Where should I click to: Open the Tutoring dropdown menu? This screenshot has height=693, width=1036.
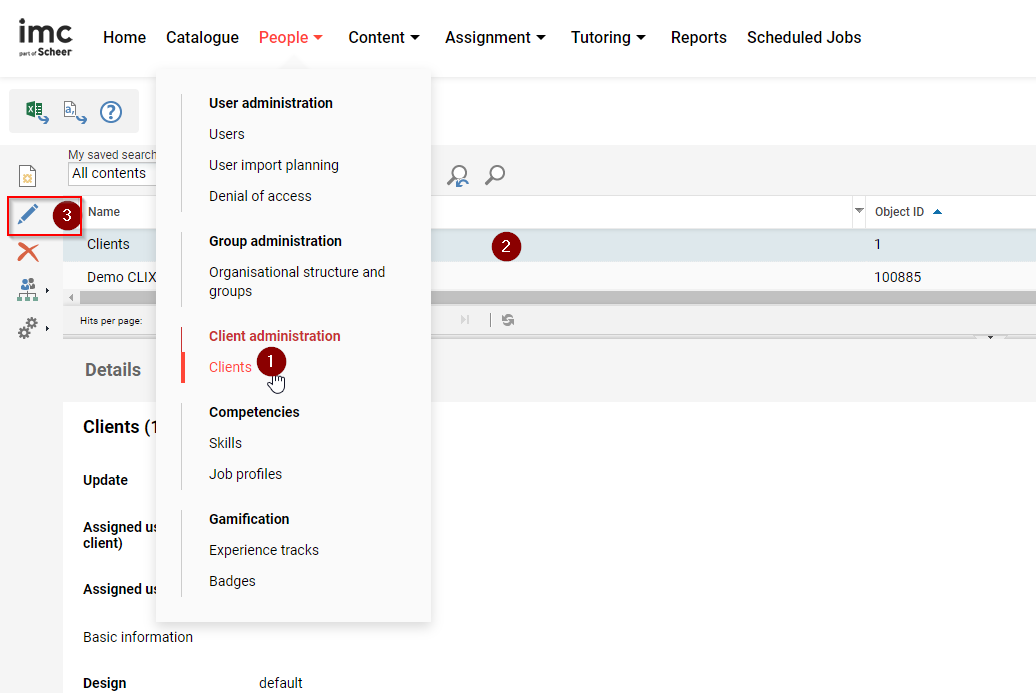coord(608,37)
